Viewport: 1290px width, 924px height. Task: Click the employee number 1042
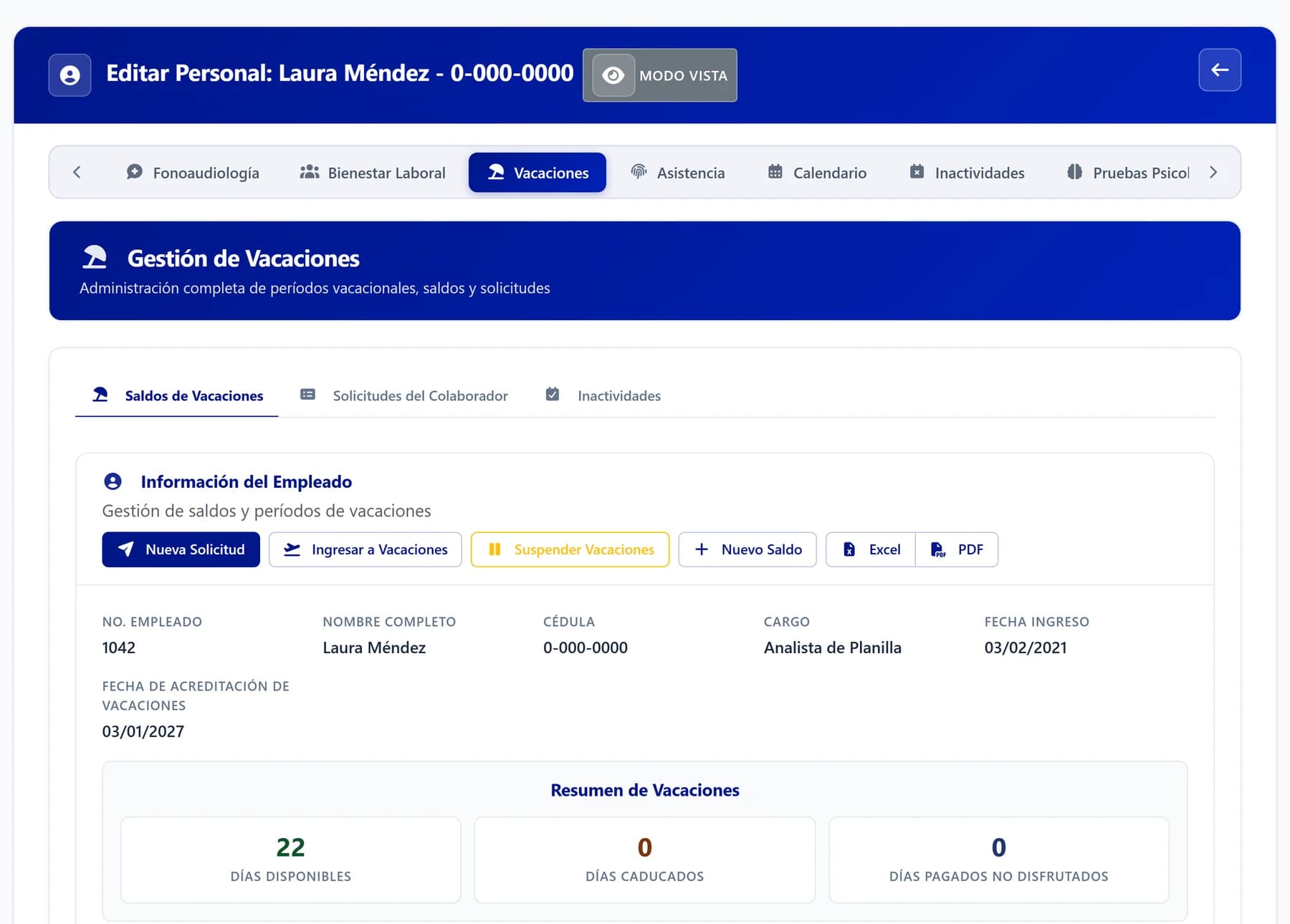pos(119,648)
